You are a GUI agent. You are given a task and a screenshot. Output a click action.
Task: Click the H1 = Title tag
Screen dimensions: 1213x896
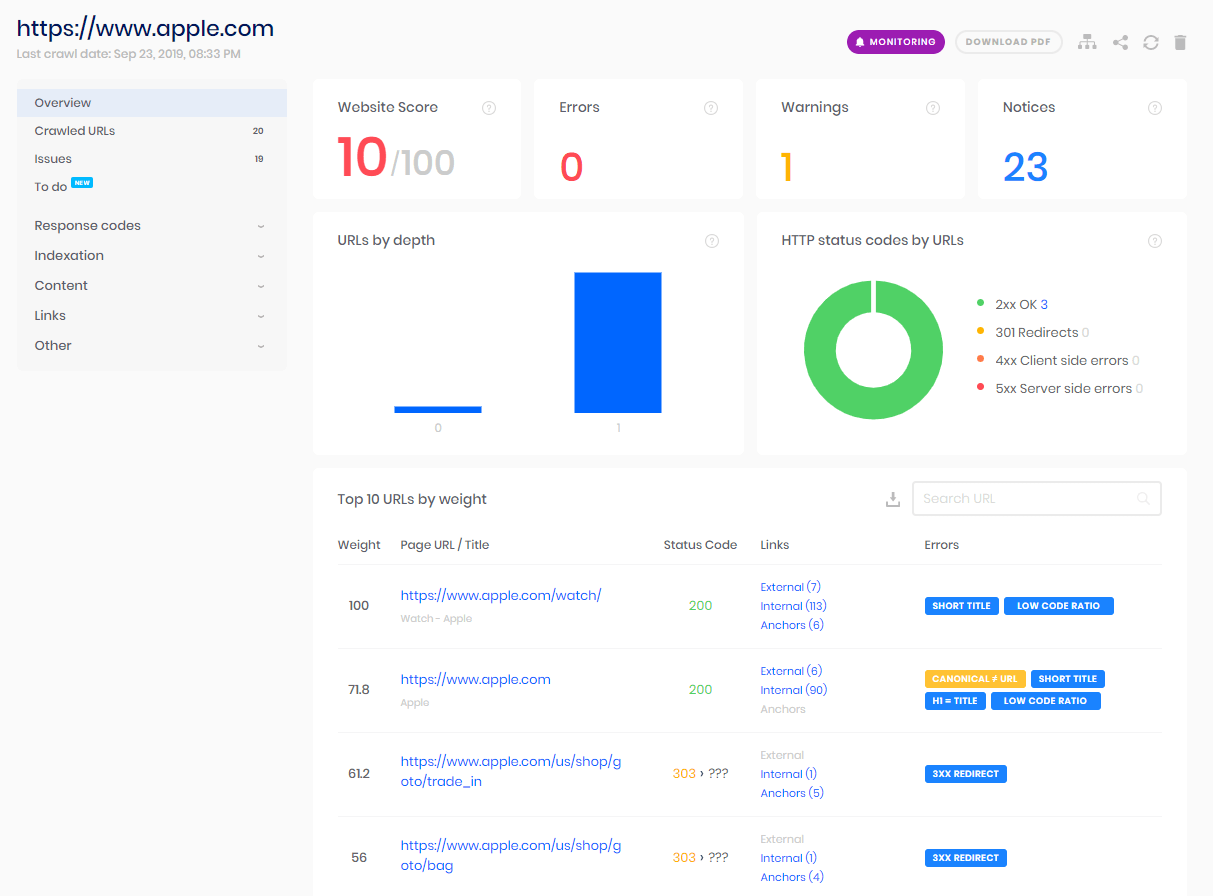955,701
